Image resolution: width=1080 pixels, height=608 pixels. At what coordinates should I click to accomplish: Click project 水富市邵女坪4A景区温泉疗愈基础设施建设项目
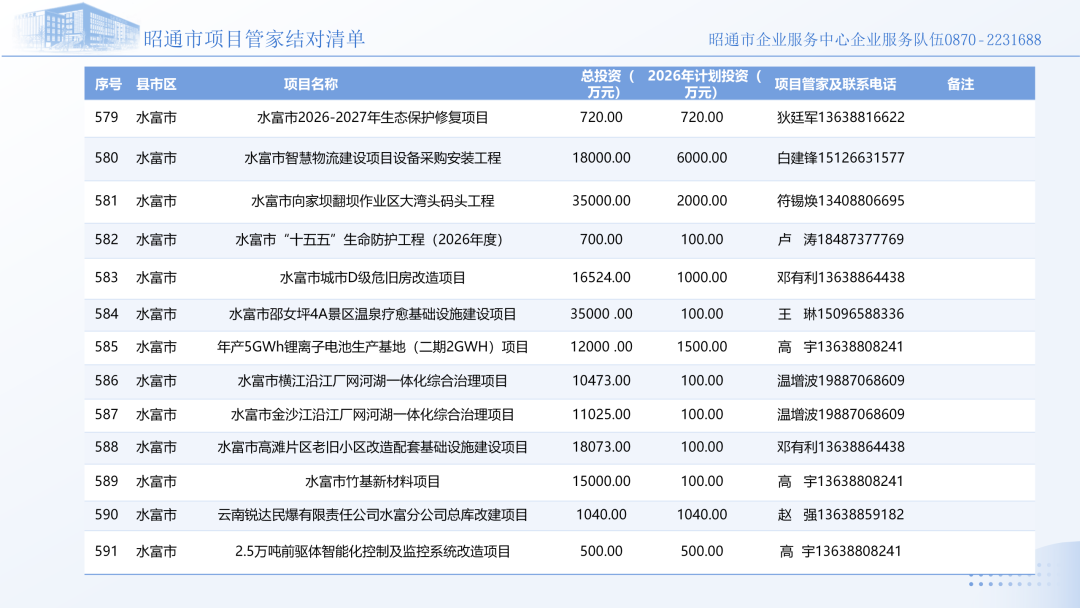373,314
